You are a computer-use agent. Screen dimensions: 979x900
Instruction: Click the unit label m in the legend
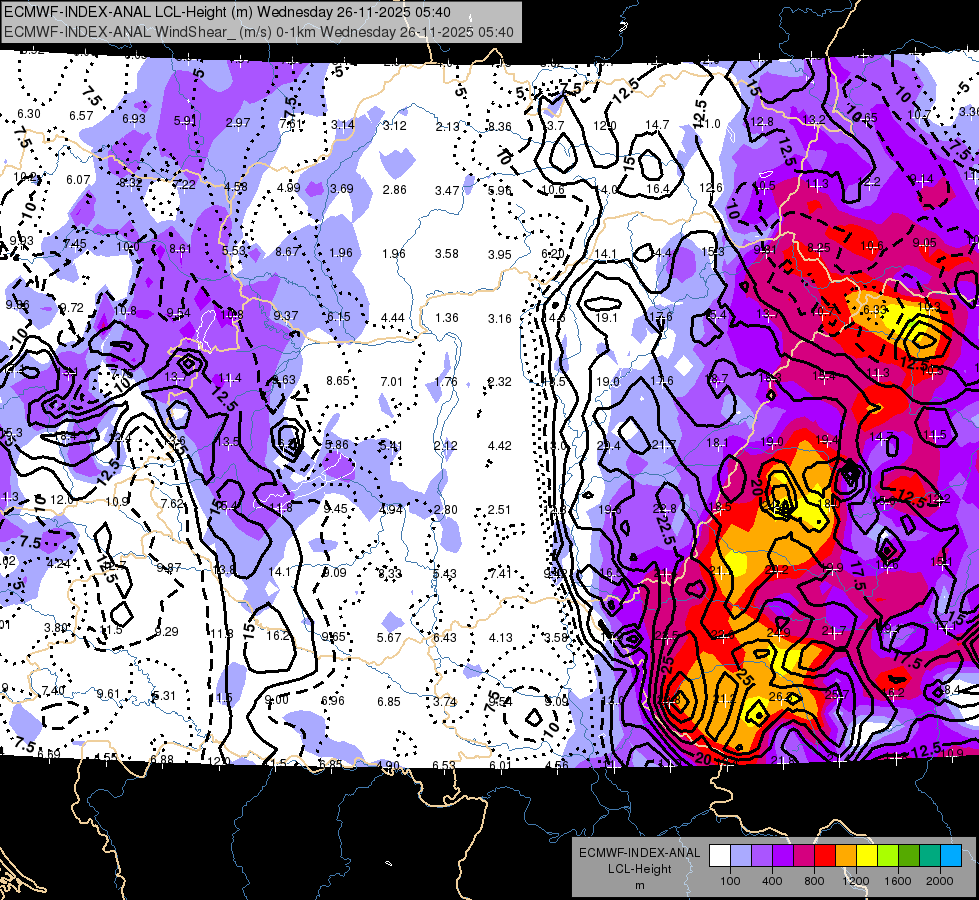coord(639,886)
